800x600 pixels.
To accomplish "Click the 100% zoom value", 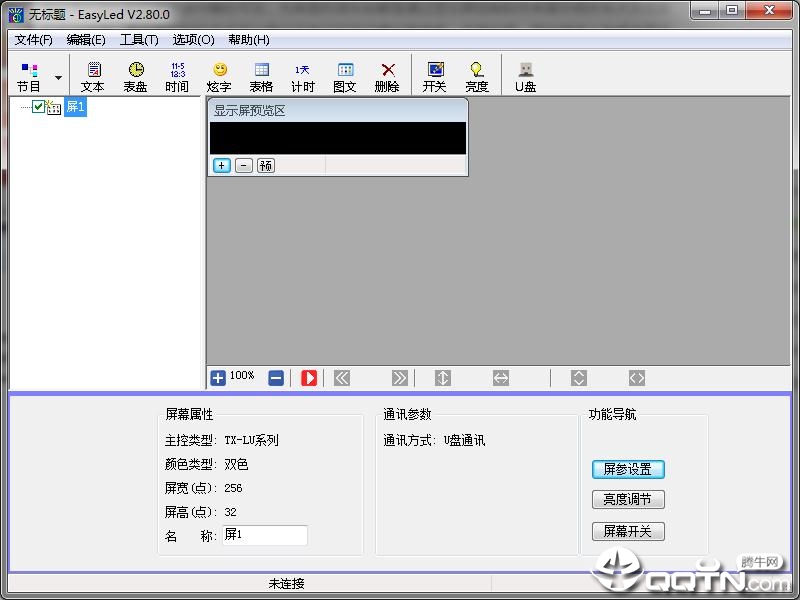I will pyautogui.click(x=242, y=376).
